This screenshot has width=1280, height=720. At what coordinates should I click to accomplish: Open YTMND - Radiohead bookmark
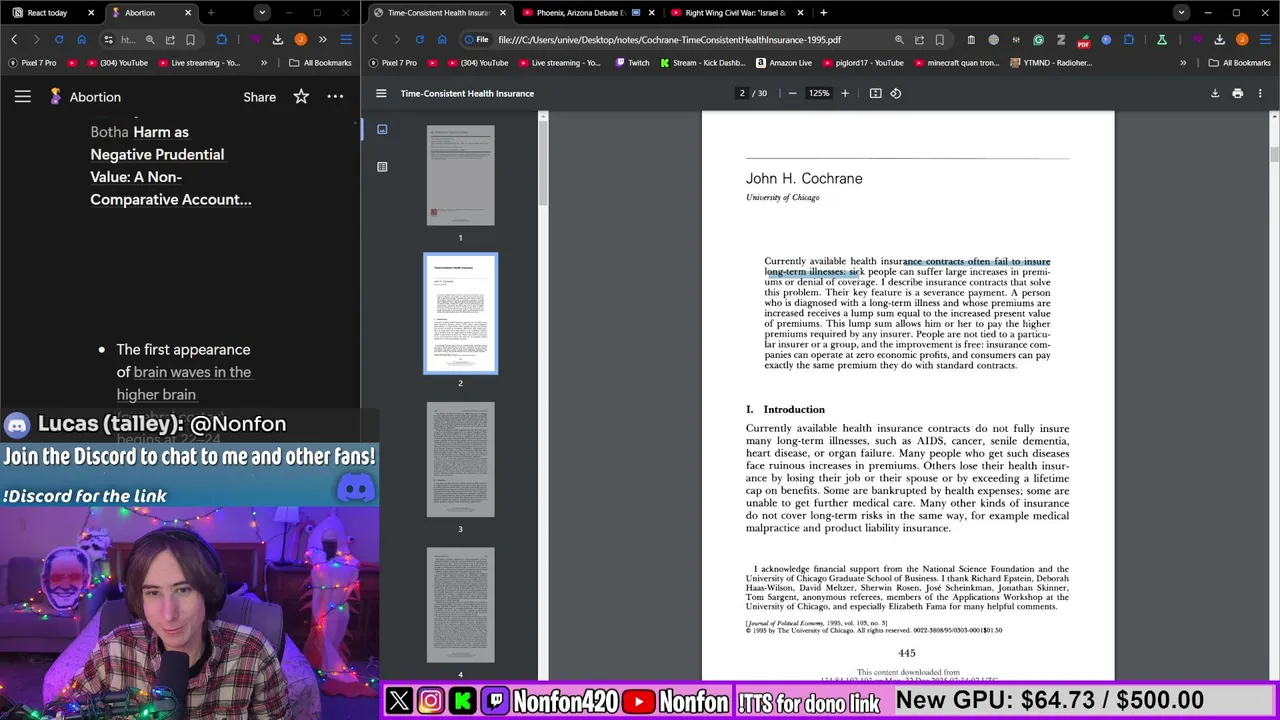click(x=1050, y=63)
